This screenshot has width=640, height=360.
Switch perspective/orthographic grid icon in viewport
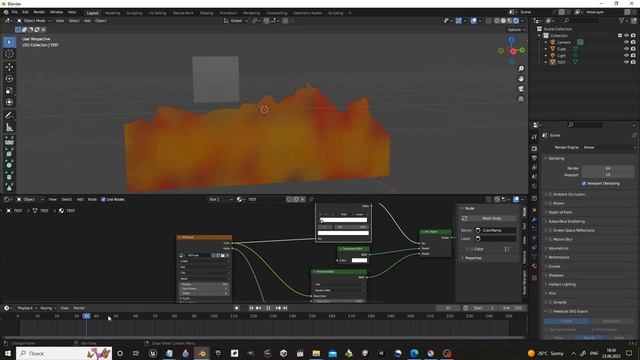pyautogui.click(x=521, y=99)
